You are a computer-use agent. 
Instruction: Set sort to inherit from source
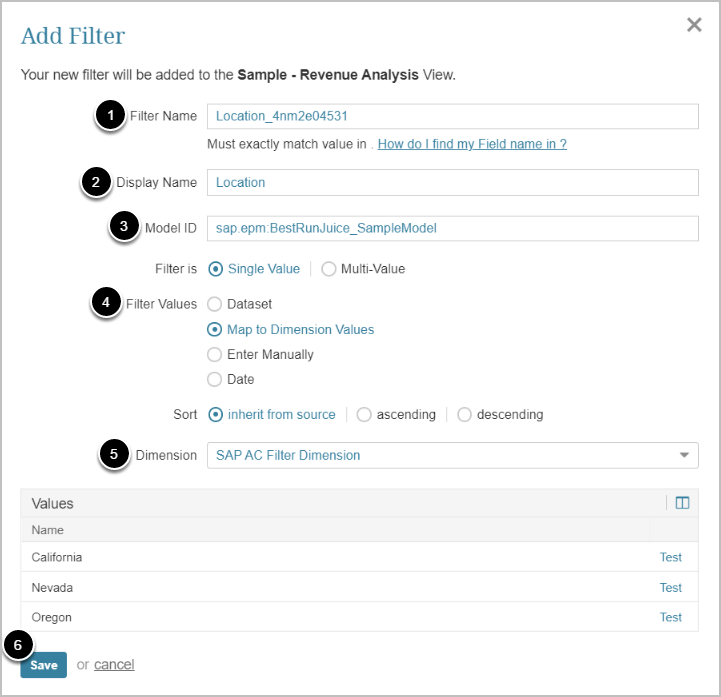coord(215,414)
